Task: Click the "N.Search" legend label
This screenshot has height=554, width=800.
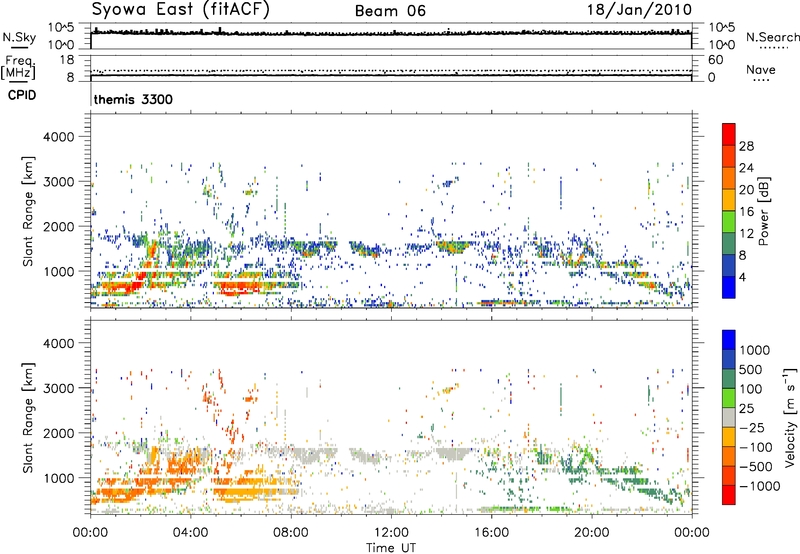Action: pyautogui.click(x=773, y=37)
